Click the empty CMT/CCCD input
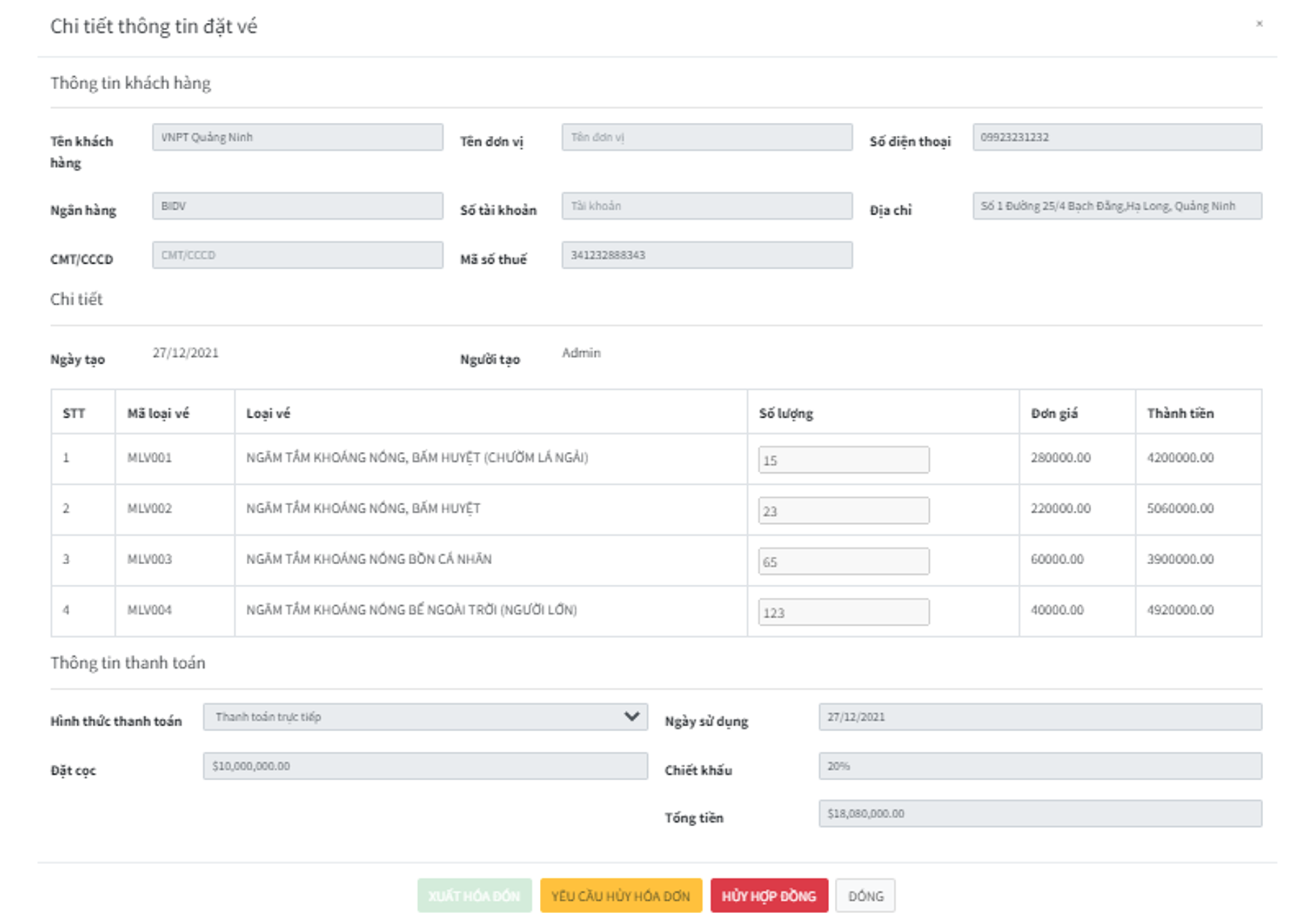The width and height of the screenshot is (1307, 924). click(297, 256)
